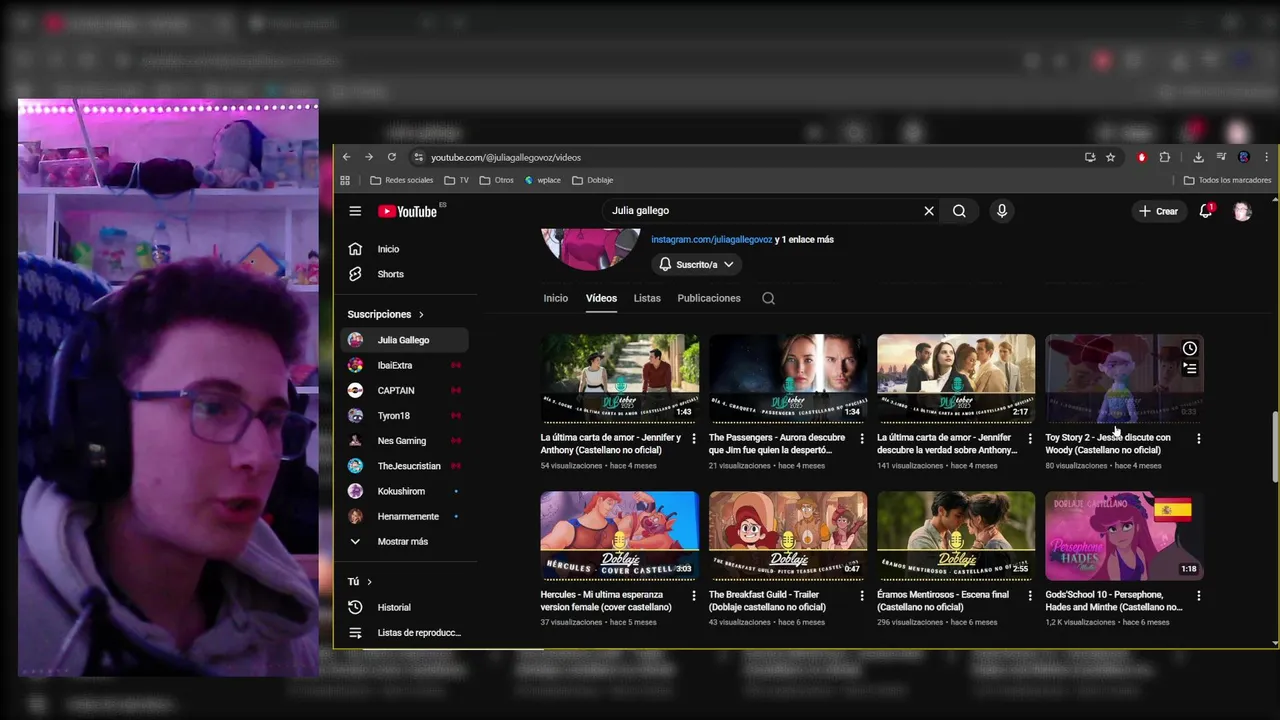This screenshot has height=720, width=1280.
Task: Open the Publicaciones tab
Action: coord(709,298)
